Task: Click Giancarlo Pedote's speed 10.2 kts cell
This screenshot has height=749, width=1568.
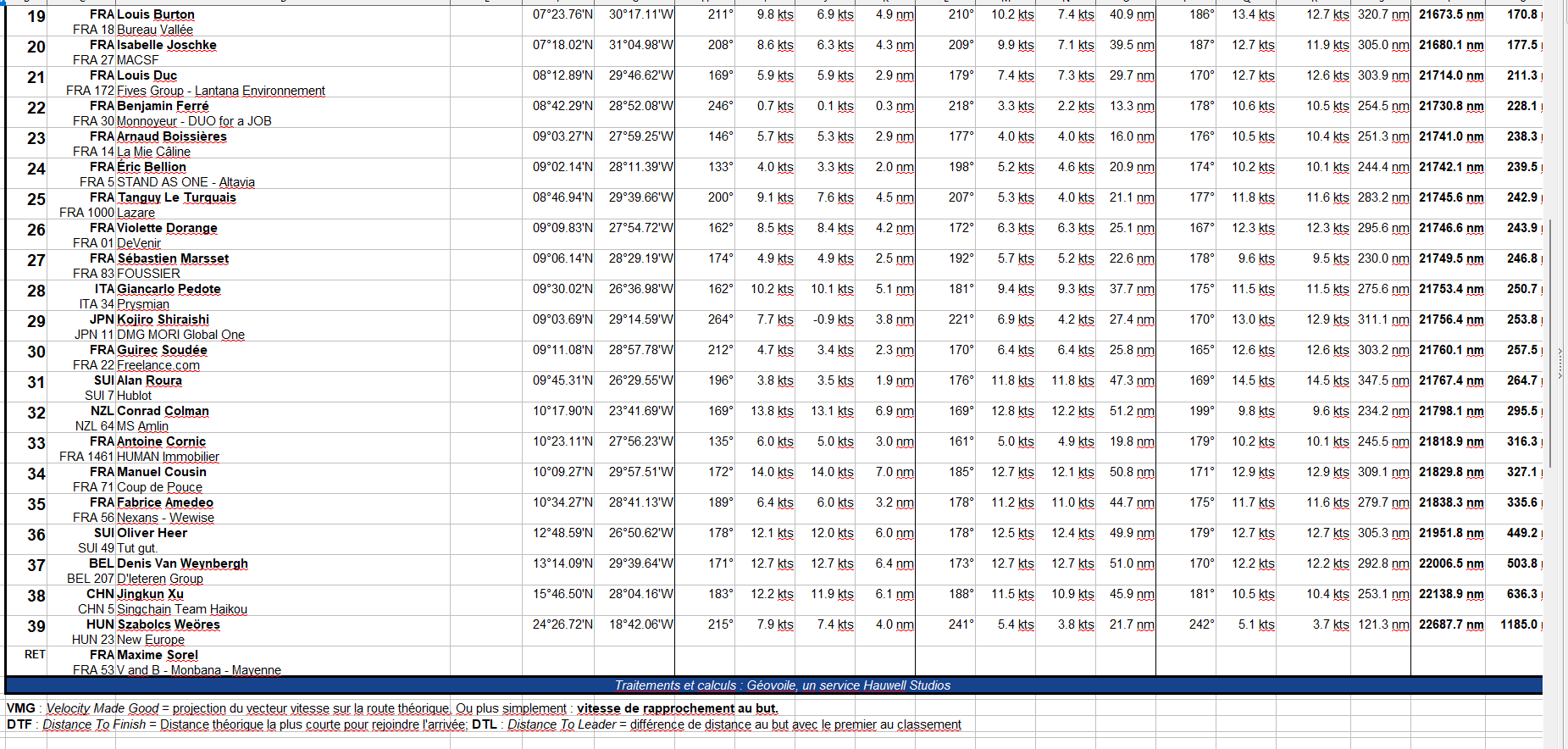Action: (x=771, y=289)
